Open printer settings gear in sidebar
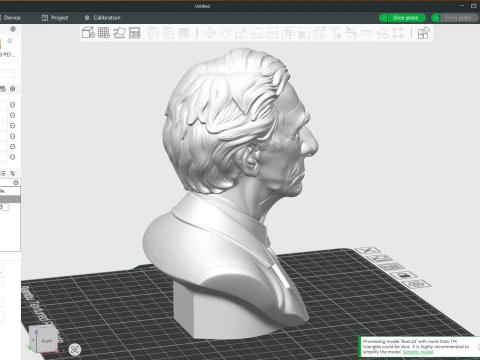The image size is (480, 360). pyautogui.click(x=13, y=29)
